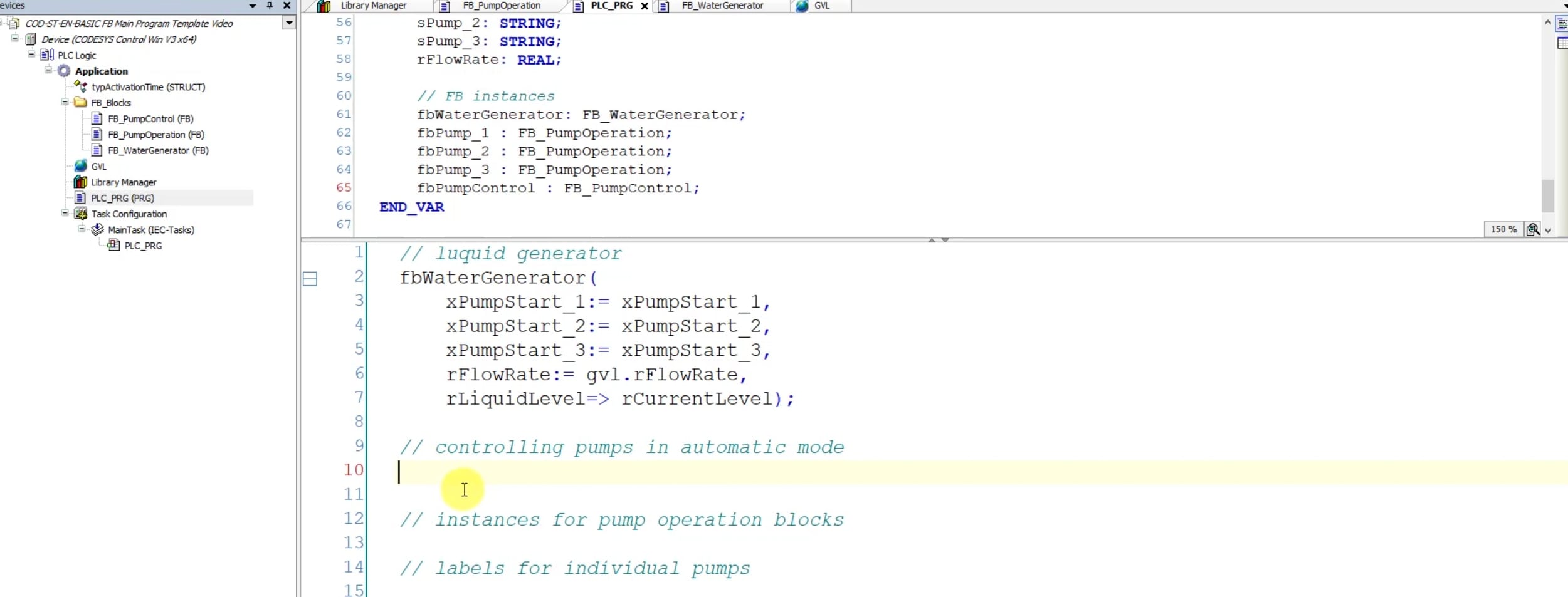The height and width of the screenshot is (597, 1568).
Task: Click 'gvl.rFlowRate' in code line 6
Action: tap(661, 375)
